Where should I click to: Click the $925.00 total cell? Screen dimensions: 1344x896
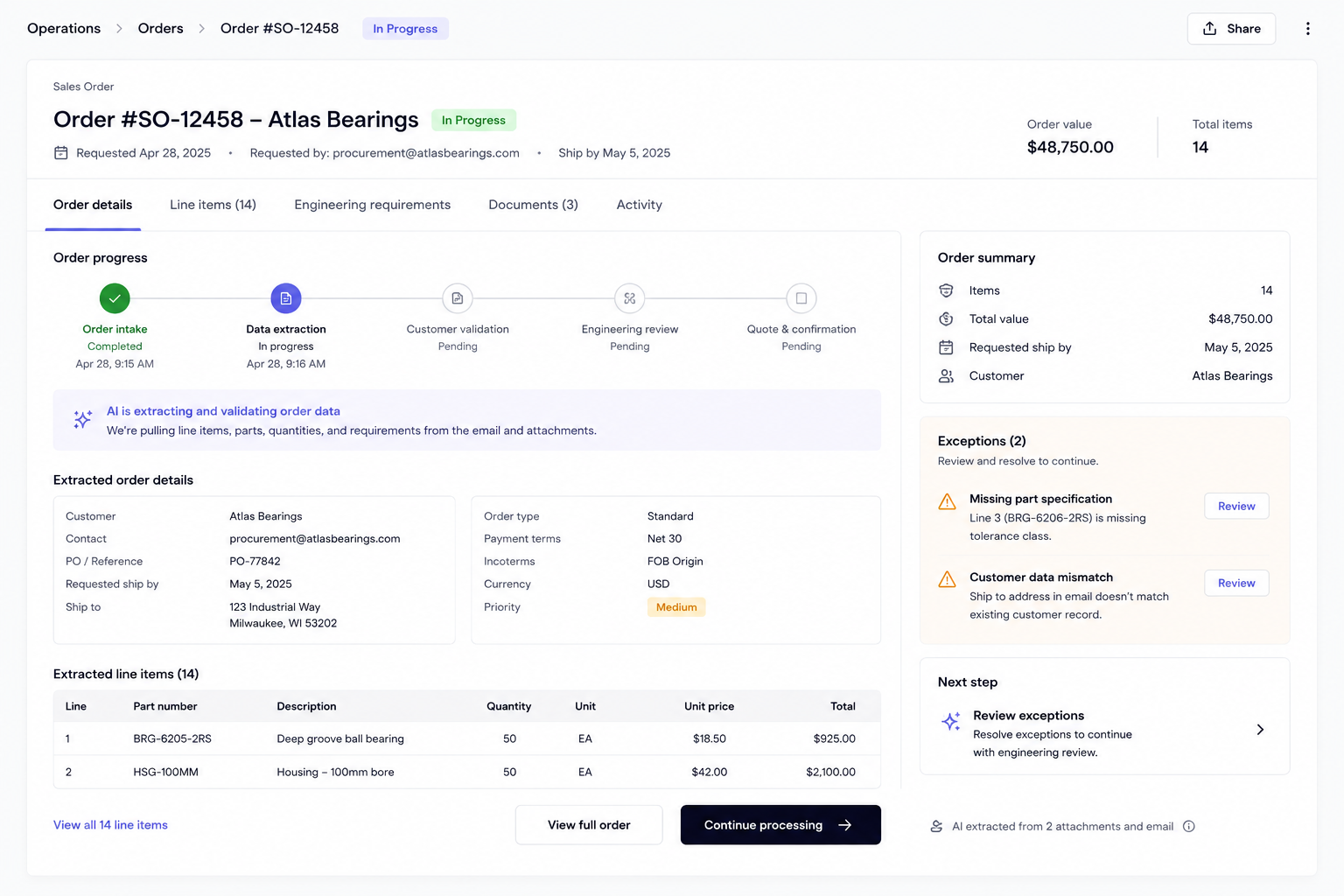coord(834,738)
